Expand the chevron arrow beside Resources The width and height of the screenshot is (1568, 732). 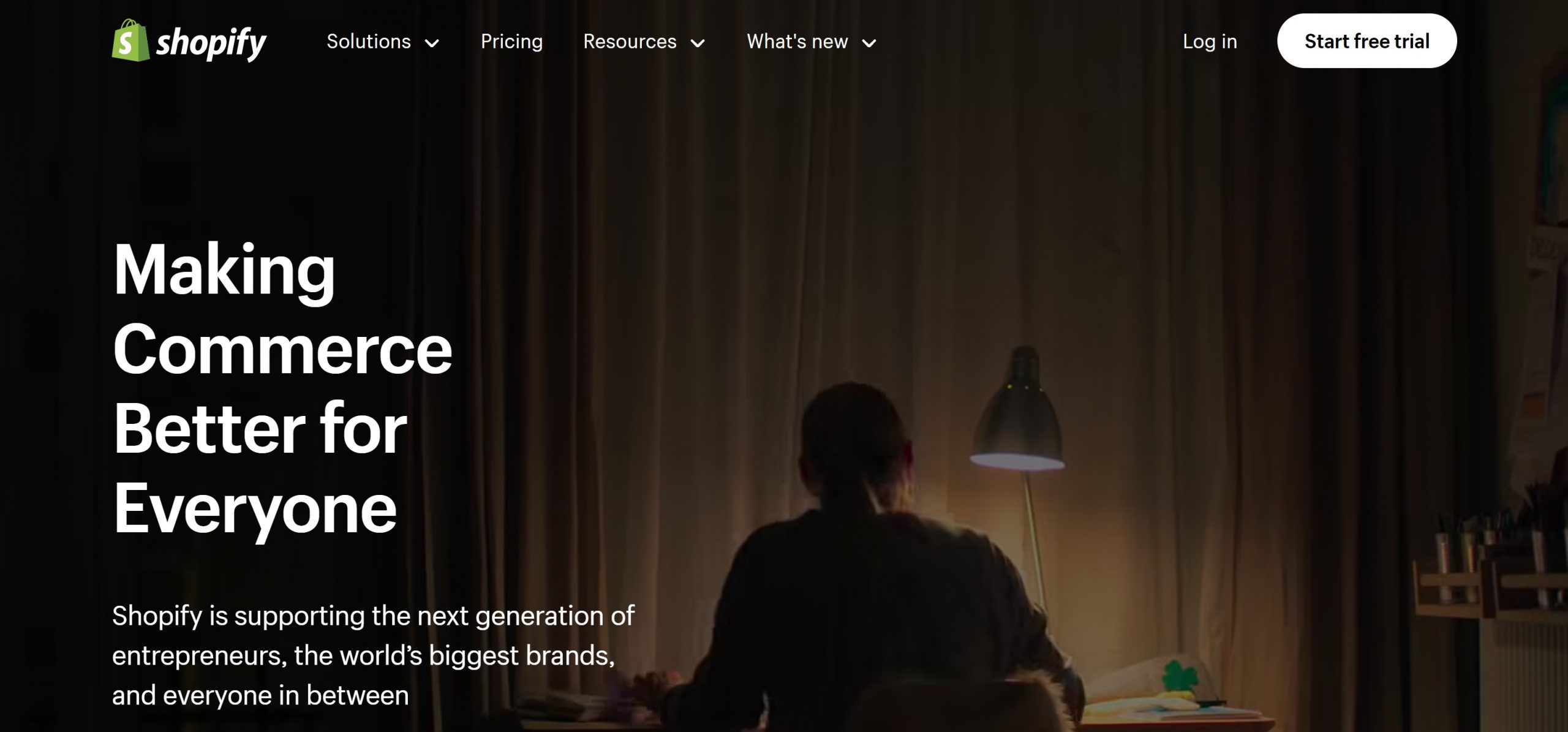tap(698, 43)
